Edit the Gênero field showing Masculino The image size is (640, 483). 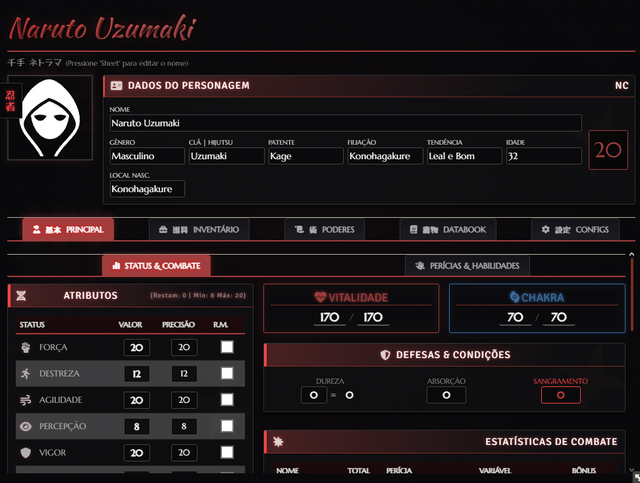click(x=147, y=156)
